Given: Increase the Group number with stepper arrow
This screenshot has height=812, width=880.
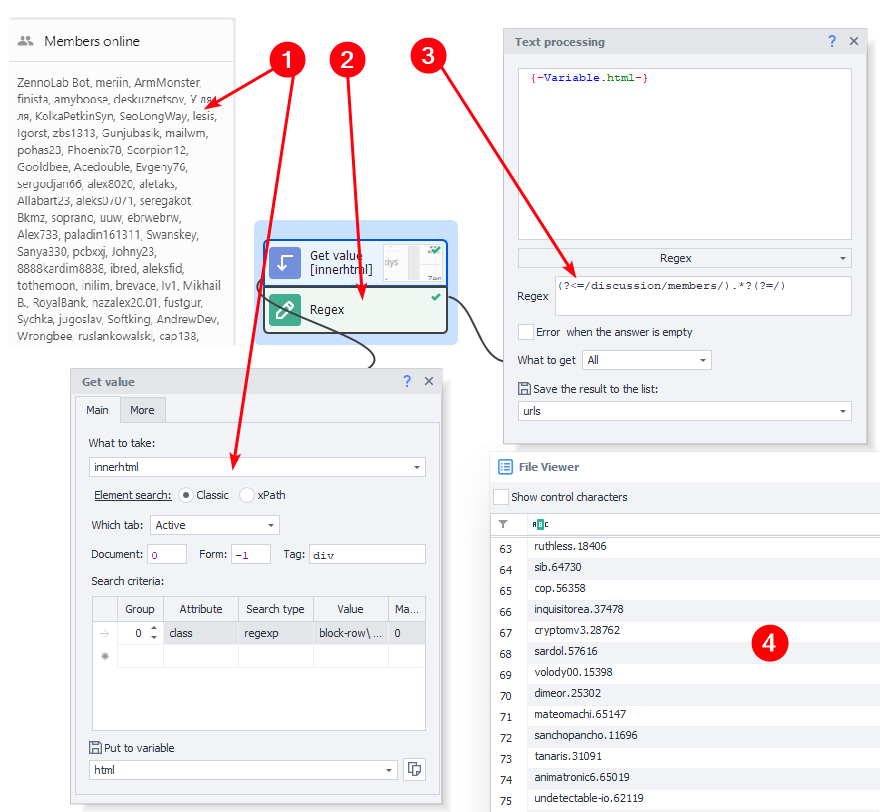Looking at the screenshot, I should coord(154,629).
